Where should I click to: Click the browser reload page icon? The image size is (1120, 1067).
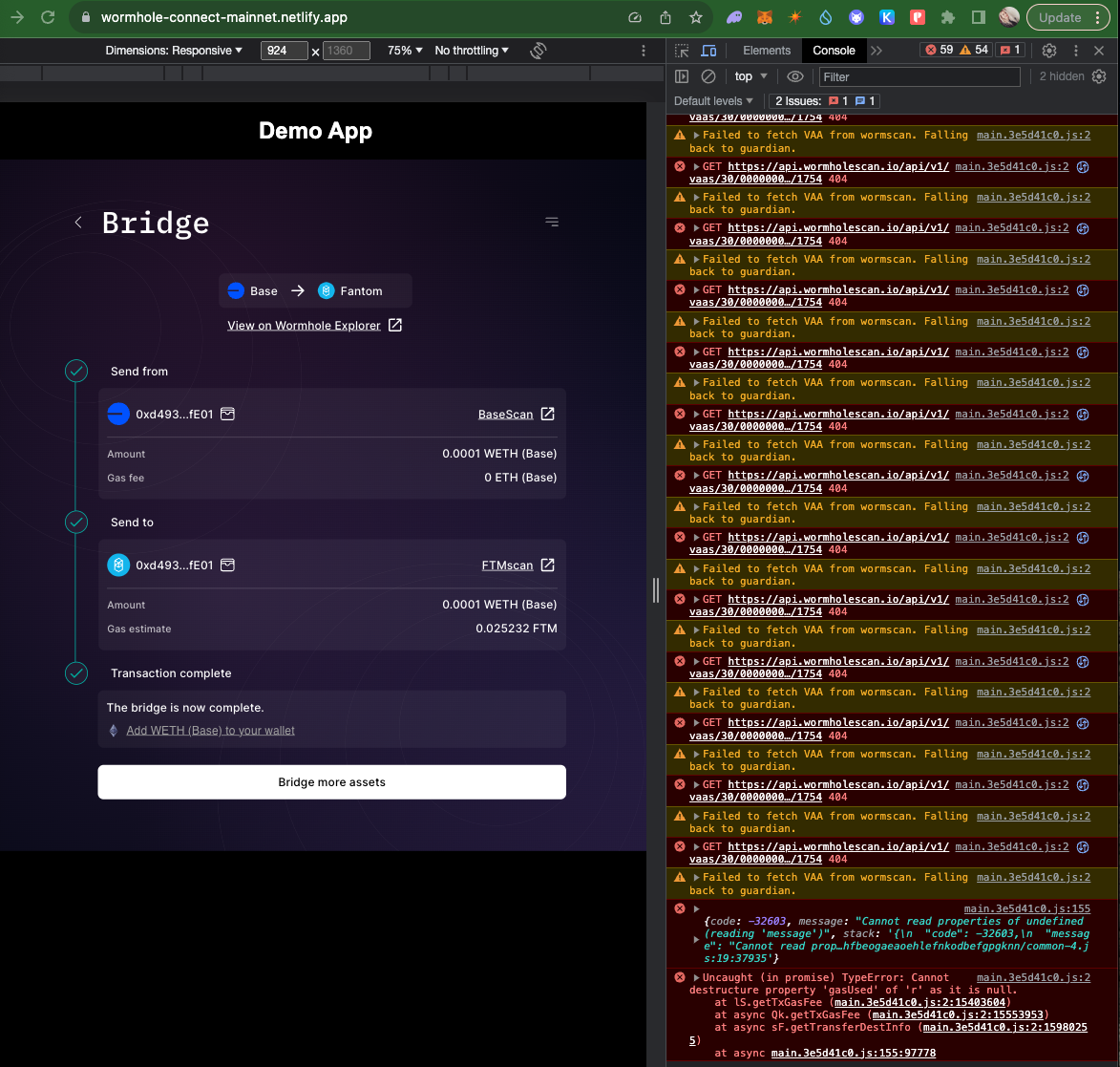click(45, 16)
